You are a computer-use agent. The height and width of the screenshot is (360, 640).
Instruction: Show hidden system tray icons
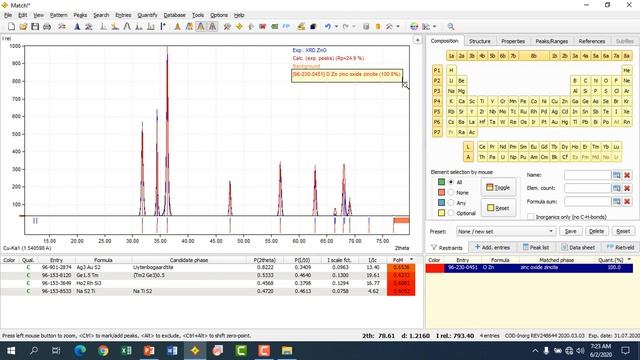click(535, 351)
